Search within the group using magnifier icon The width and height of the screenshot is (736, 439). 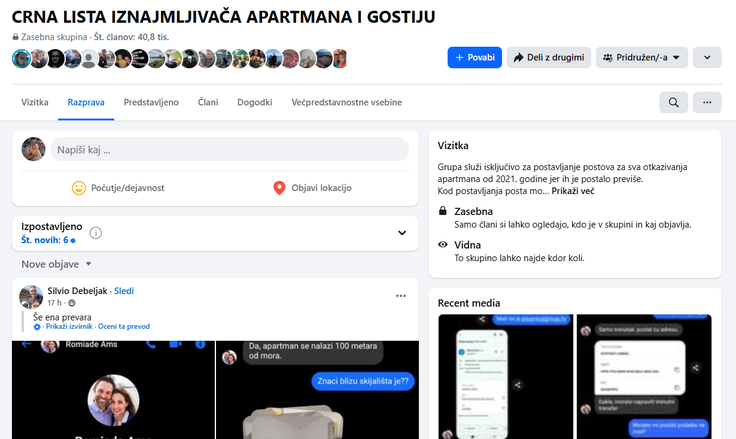674,102
